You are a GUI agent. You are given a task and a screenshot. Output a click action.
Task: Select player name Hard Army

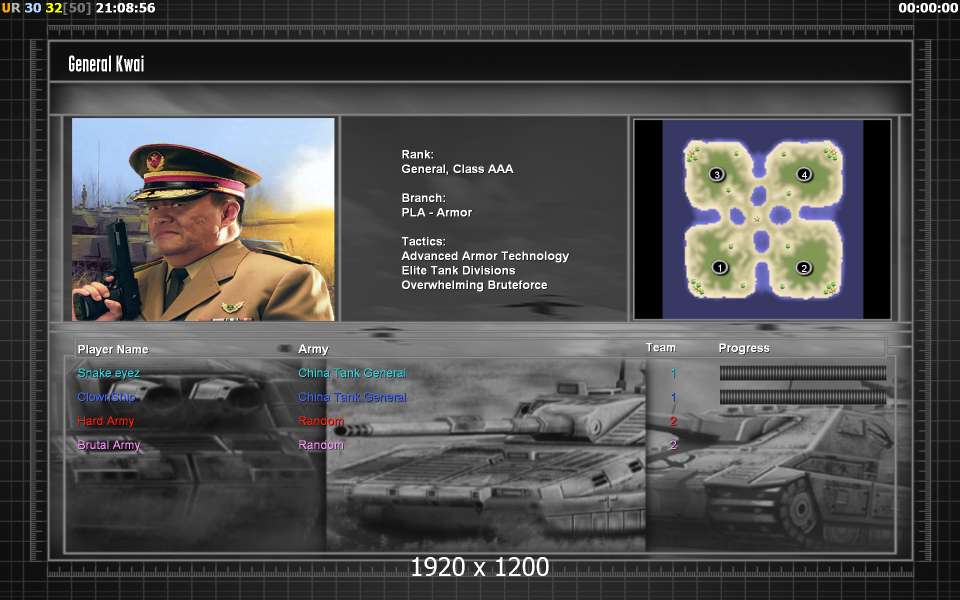(105, 421)
